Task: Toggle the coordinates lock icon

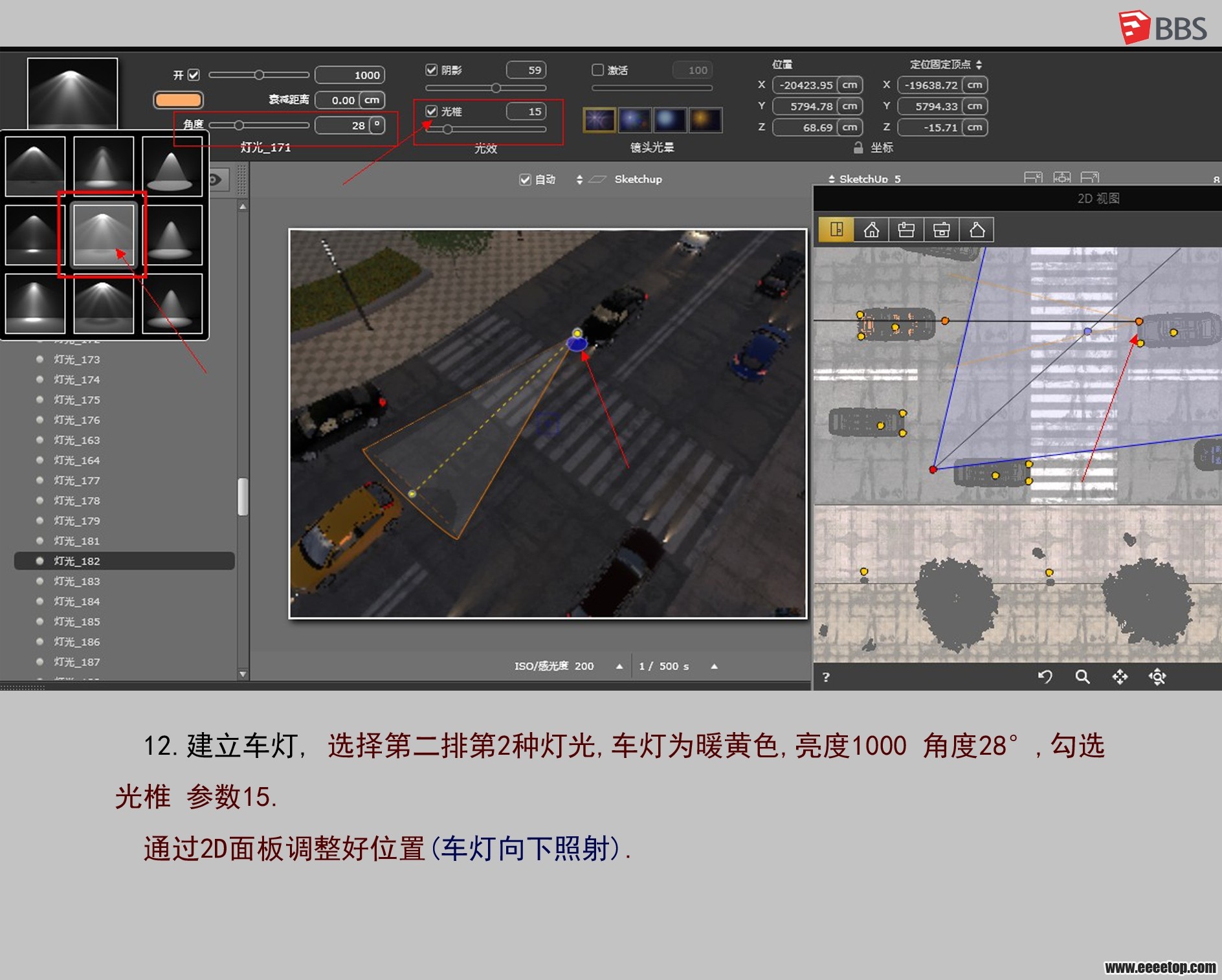Action: pyautogui.click(x=858, y=148)
